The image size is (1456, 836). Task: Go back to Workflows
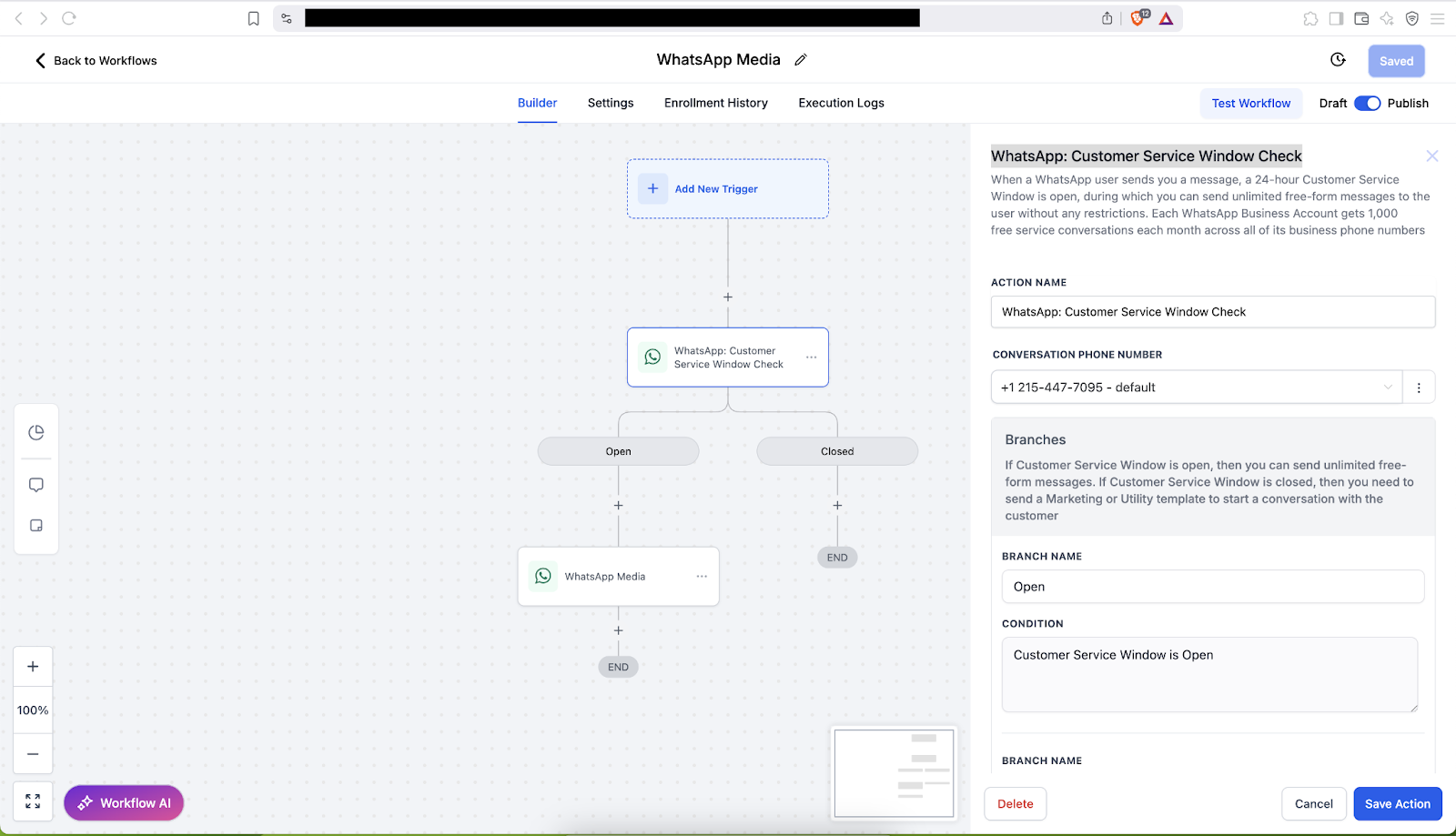click(96, 61)
